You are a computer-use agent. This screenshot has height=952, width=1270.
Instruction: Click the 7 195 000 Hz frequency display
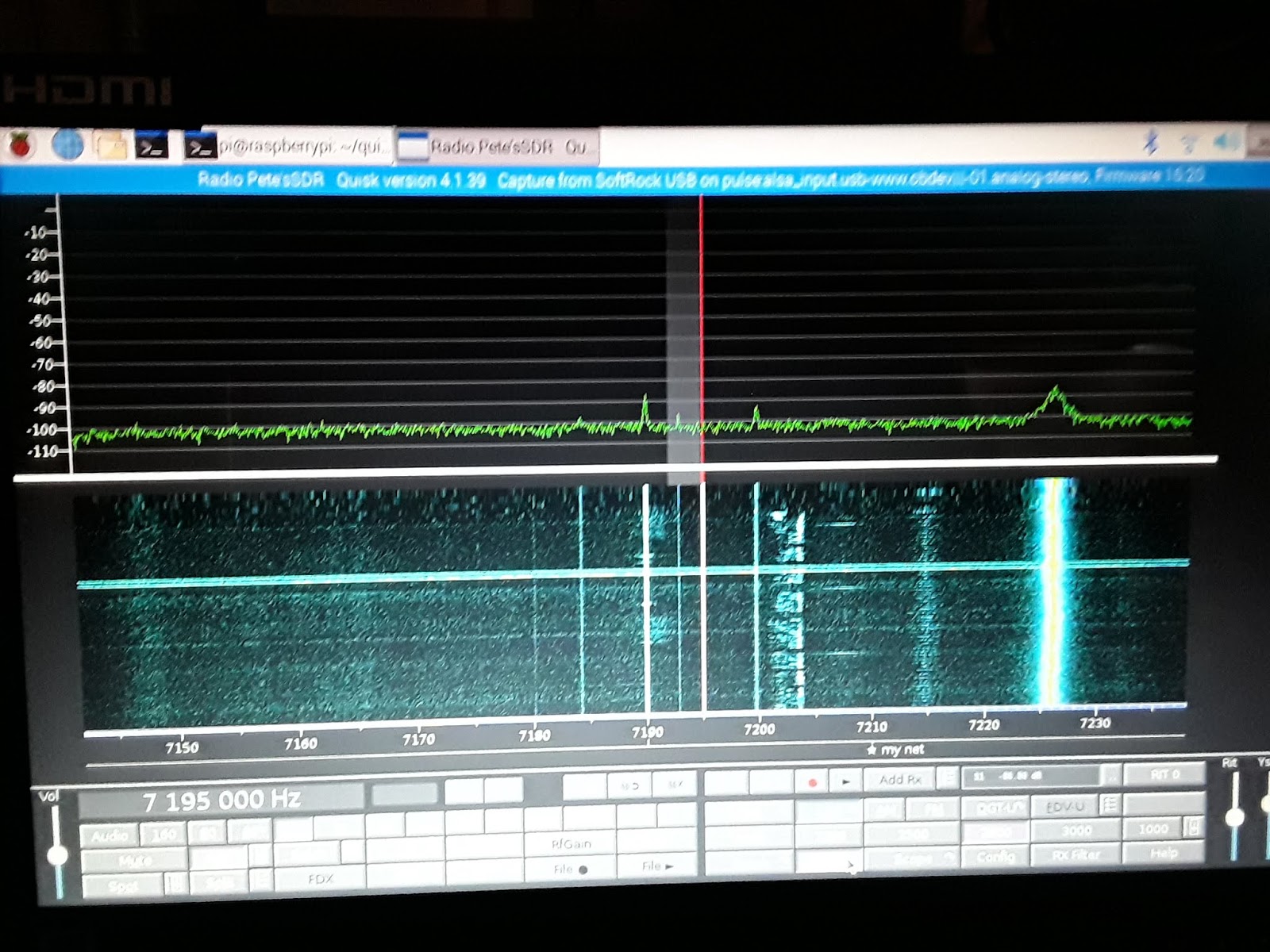(x=221, y=800)
